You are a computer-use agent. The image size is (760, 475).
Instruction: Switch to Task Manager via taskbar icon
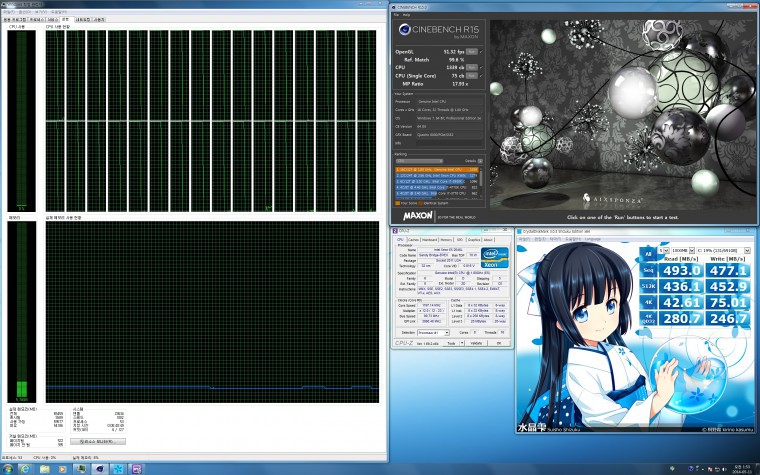click(x=81, y=469)
